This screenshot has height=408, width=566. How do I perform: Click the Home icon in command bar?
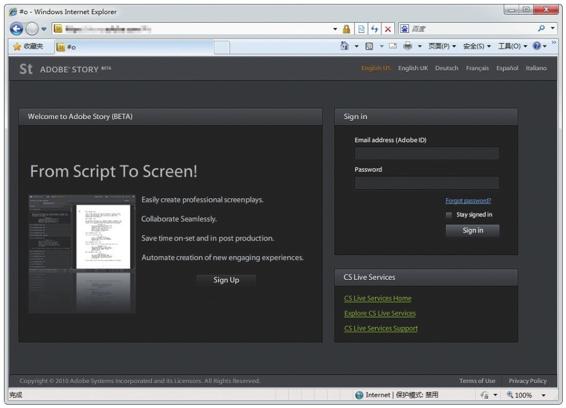[x=344, y=46]
